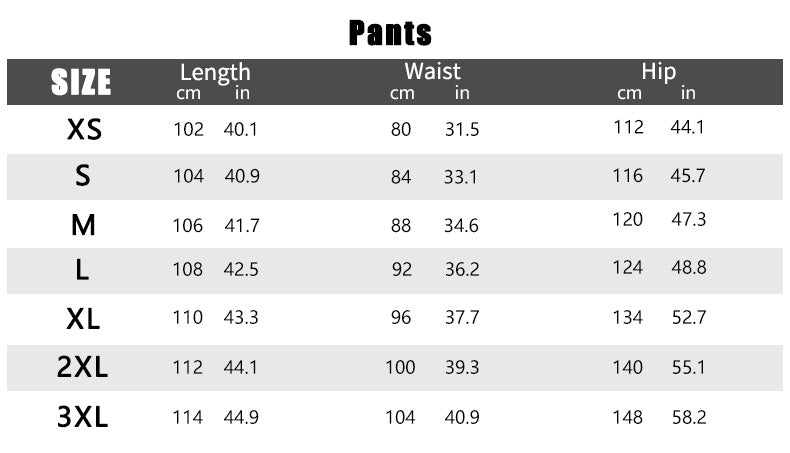Select the Length column header
This screenshot has width=790, height=453.
[215, 73]
